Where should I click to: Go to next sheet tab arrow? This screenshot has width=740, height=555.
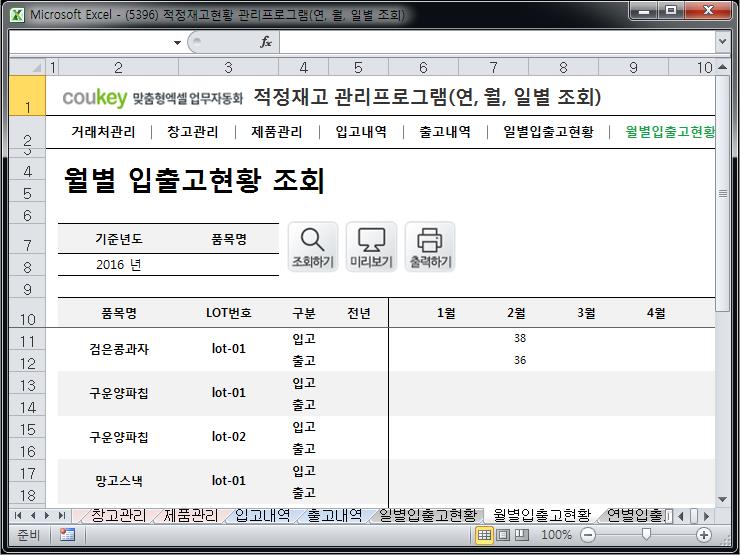click(47, 515)
